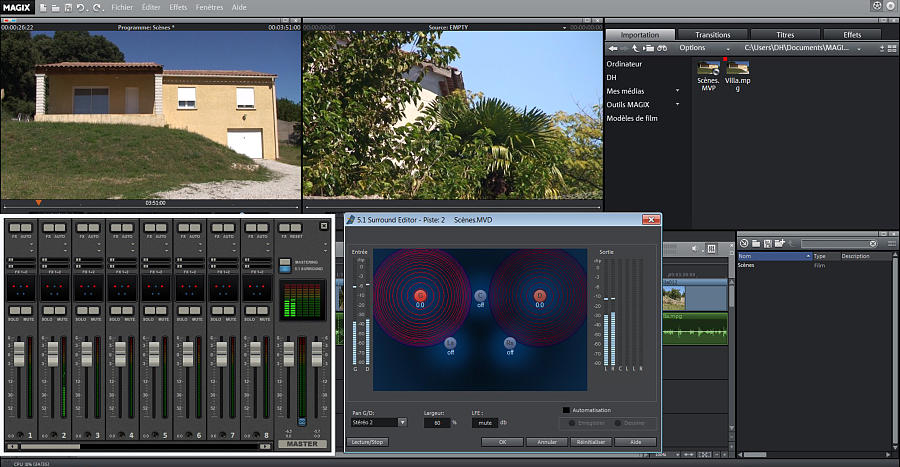Click Lecture/Stop in surround editor

(367, 442)
